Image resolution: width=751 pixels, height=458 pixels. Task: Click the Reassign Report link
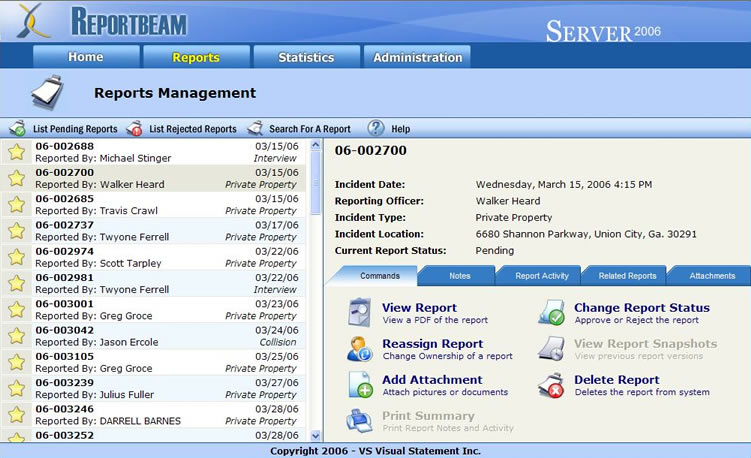pos(432,344)
